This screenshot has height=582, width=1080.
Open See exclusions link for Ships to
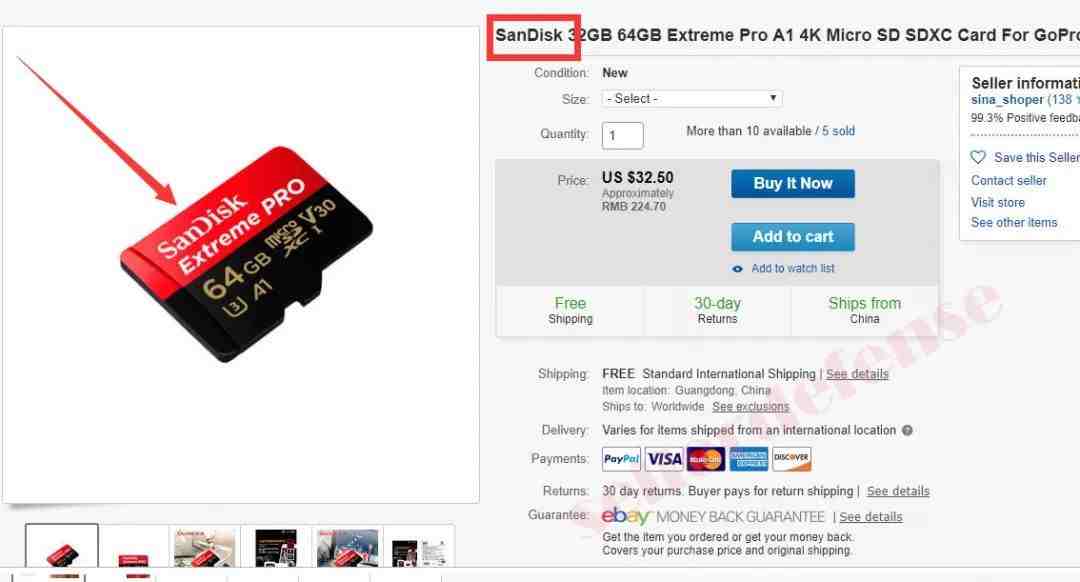(x=751, y=406)
